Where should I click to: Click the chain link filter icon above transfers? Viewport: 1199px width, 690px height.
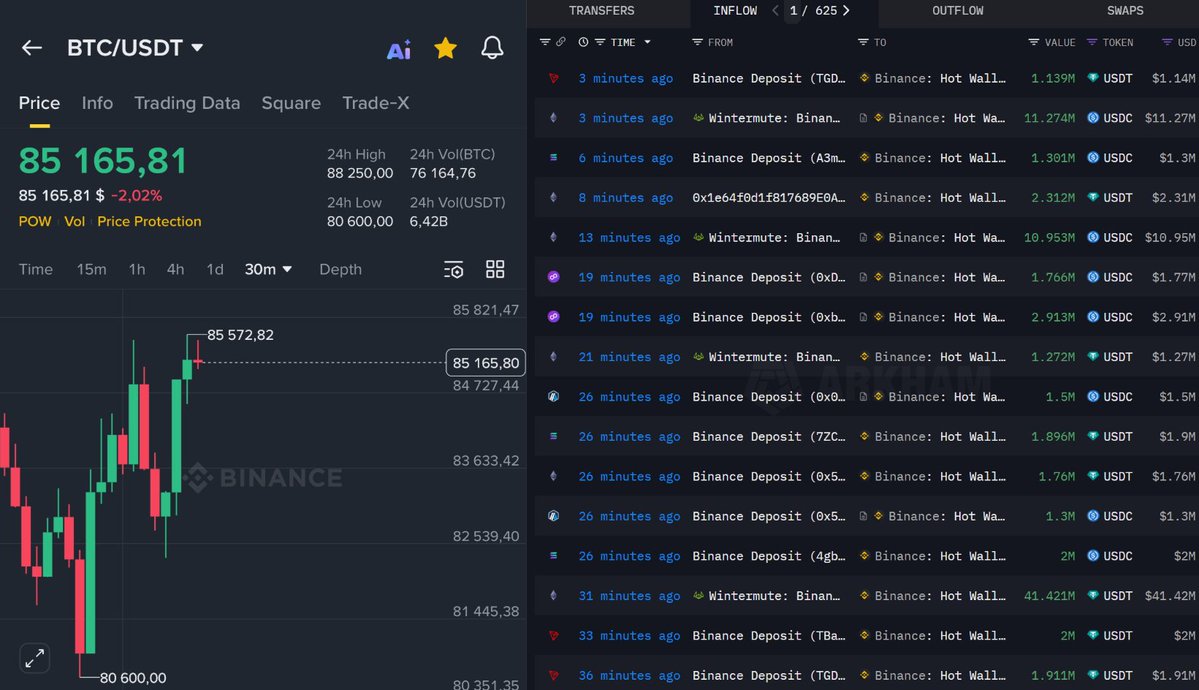(563, 42)
